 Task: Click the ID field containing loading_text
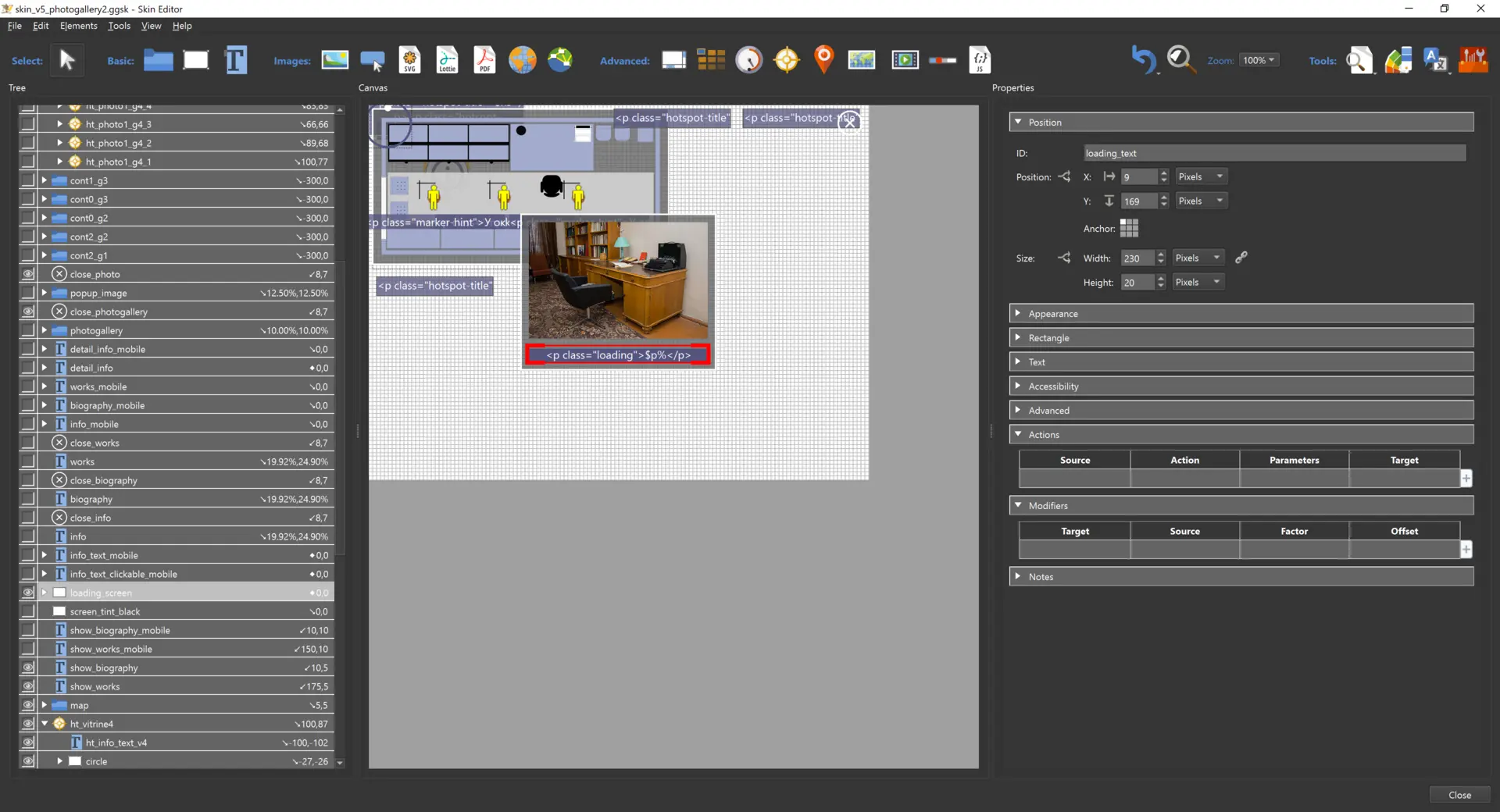(1273, 153)
